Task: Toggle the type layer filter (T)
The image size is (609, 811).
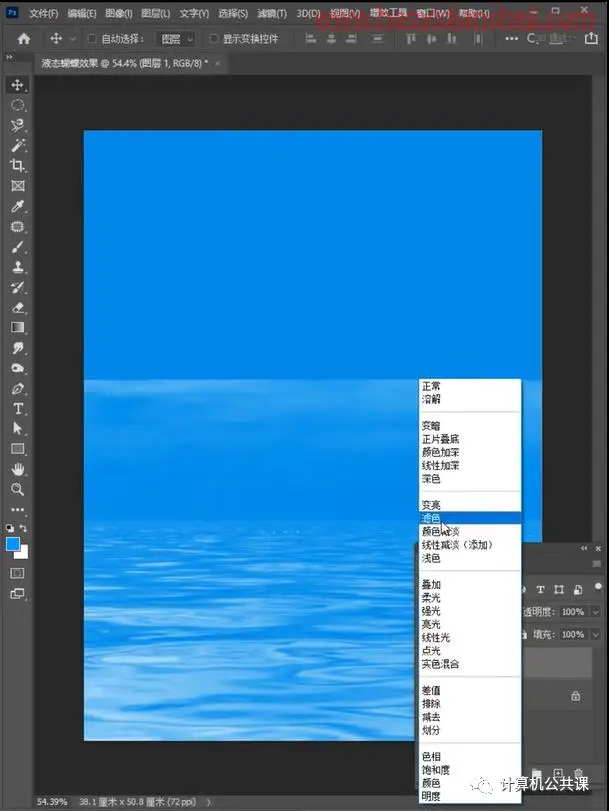Action: [540, 590]
